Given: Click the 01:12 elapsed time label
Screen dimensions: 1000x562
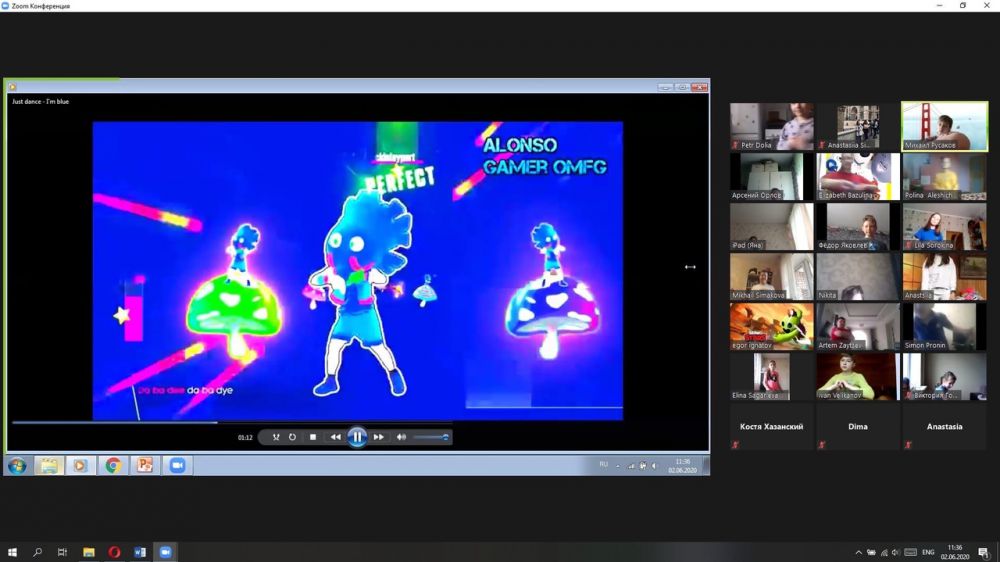Looking at the screenshot, I should (245, 438).
